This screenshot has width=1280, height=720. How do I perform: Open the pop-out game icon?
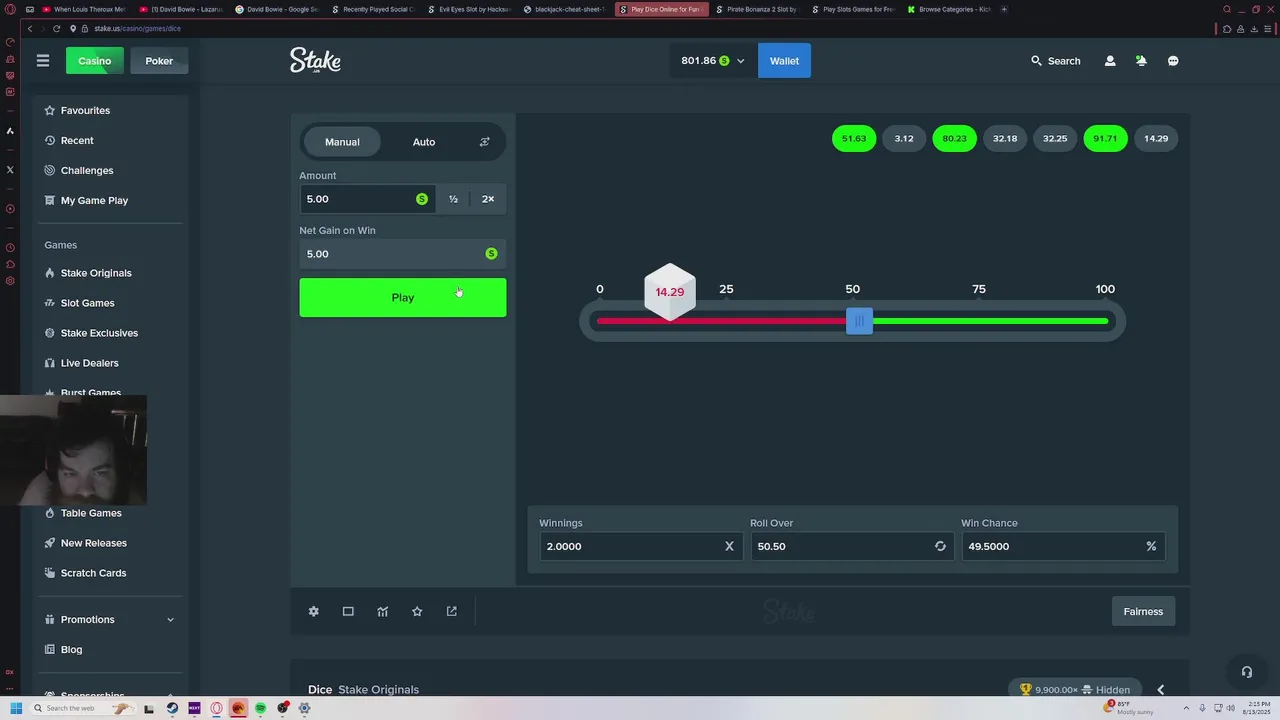[451, 611]
